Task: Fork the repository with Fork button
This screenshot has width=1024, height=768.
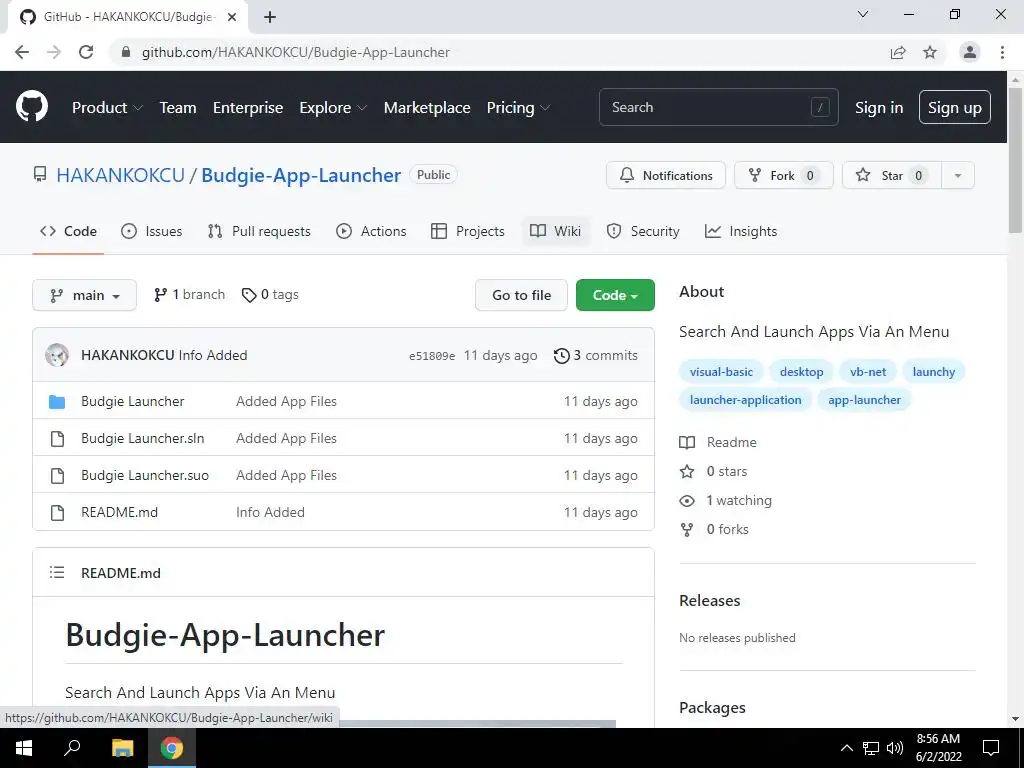Action: point(784,175)
